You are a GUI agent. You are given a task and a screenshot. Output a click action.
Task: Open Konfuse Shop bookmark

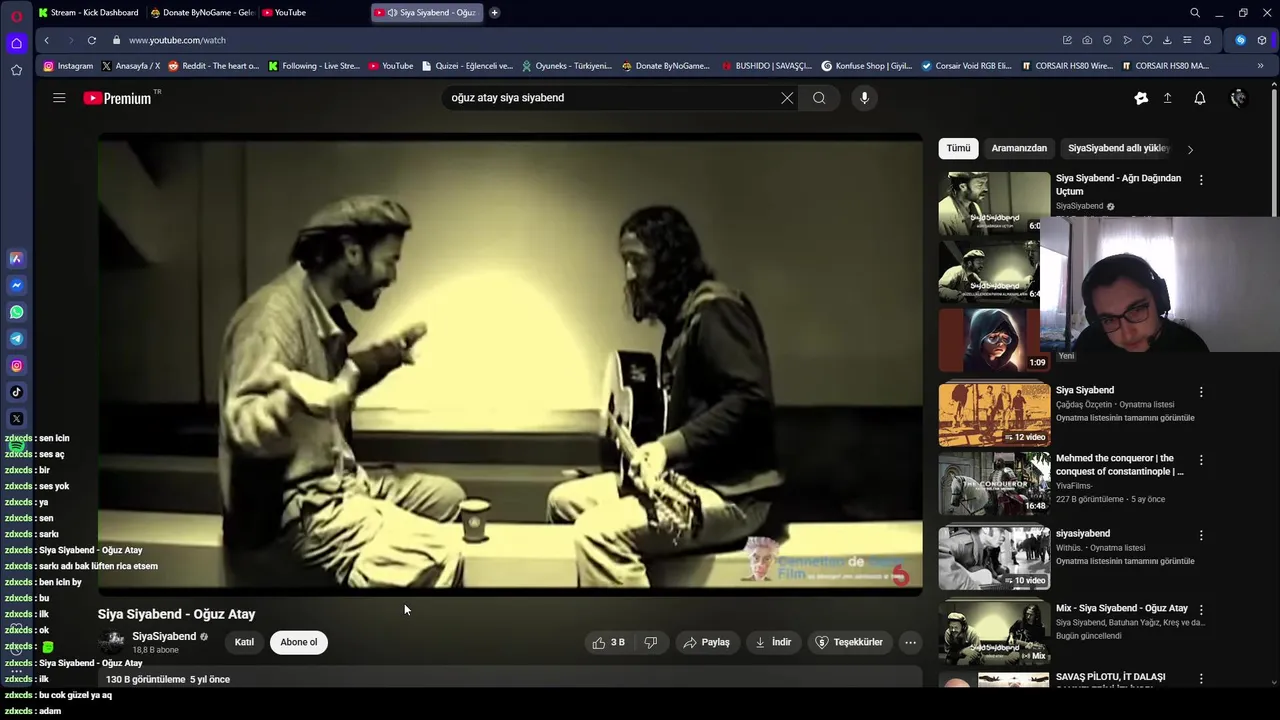click(x=866, y=66)
